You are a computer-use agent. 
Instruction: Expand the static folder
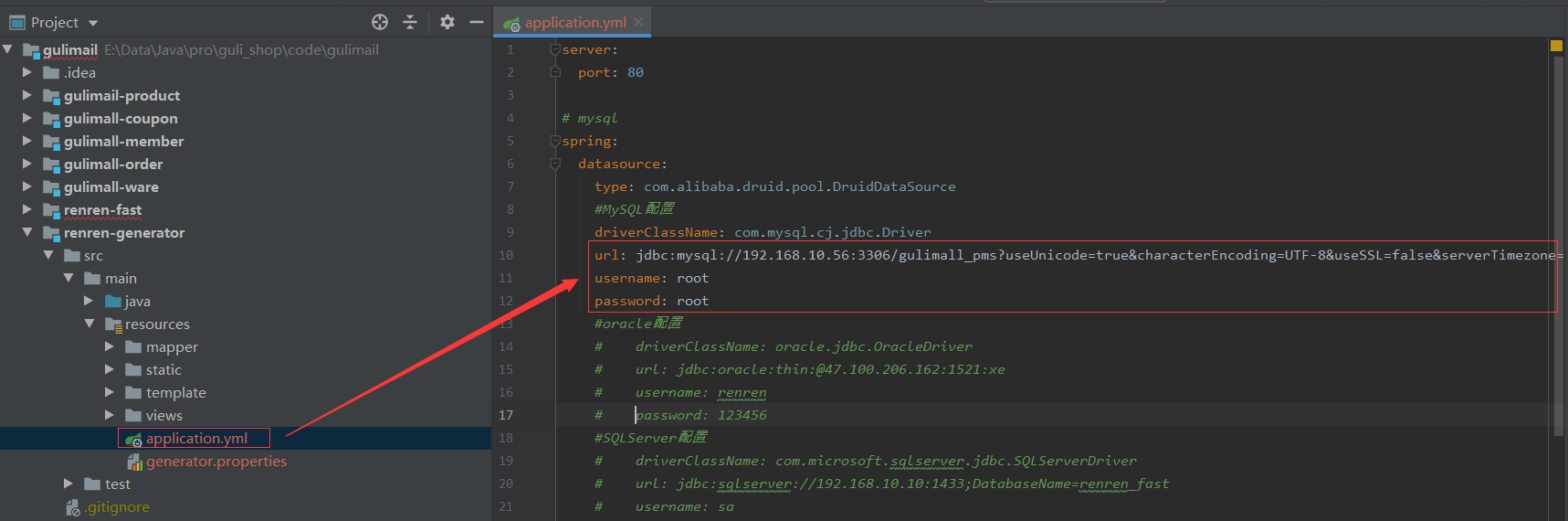[x=110, y=369]
